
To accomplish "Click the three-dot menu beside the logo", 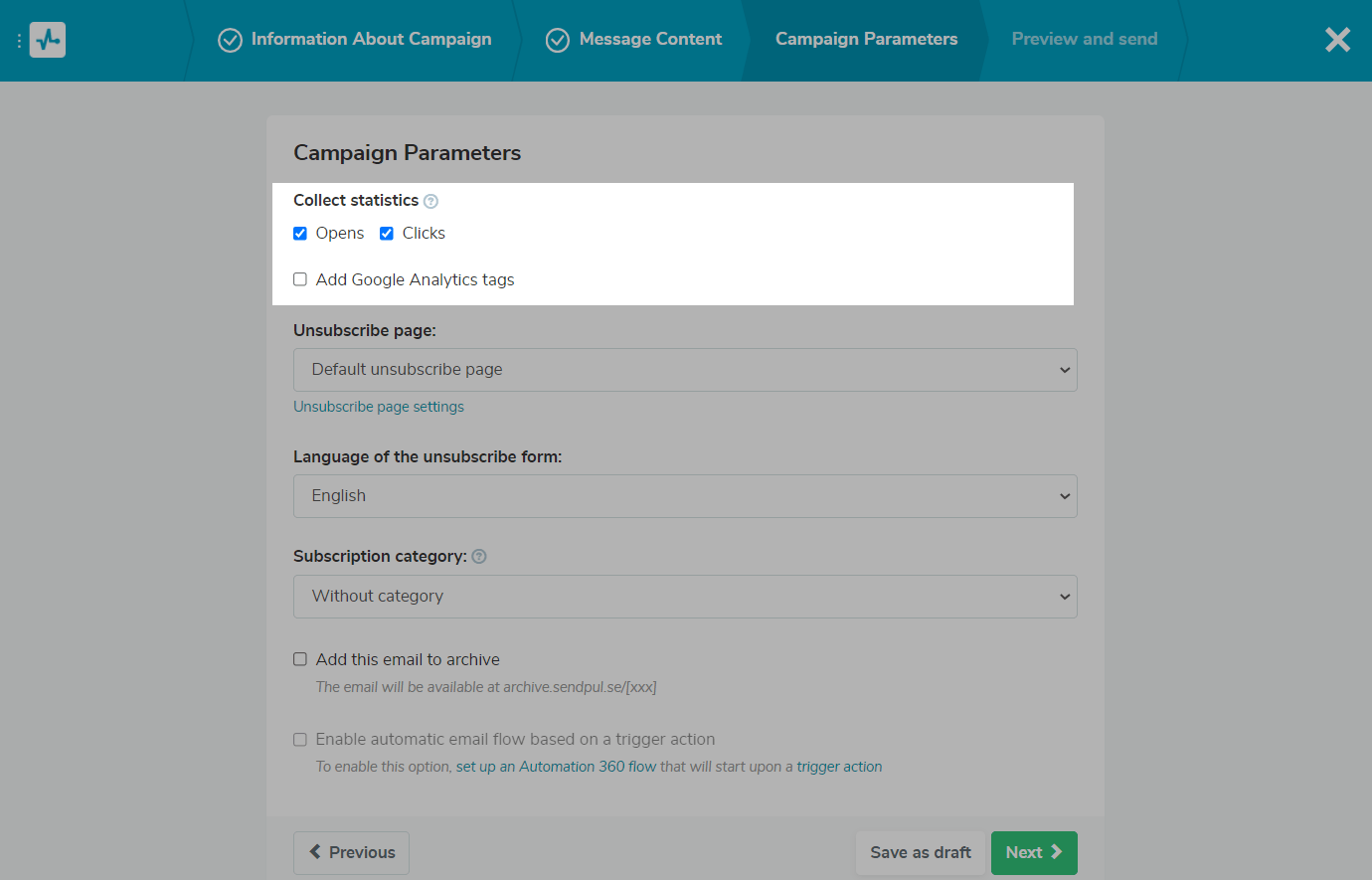I will (x=19, y=41).
